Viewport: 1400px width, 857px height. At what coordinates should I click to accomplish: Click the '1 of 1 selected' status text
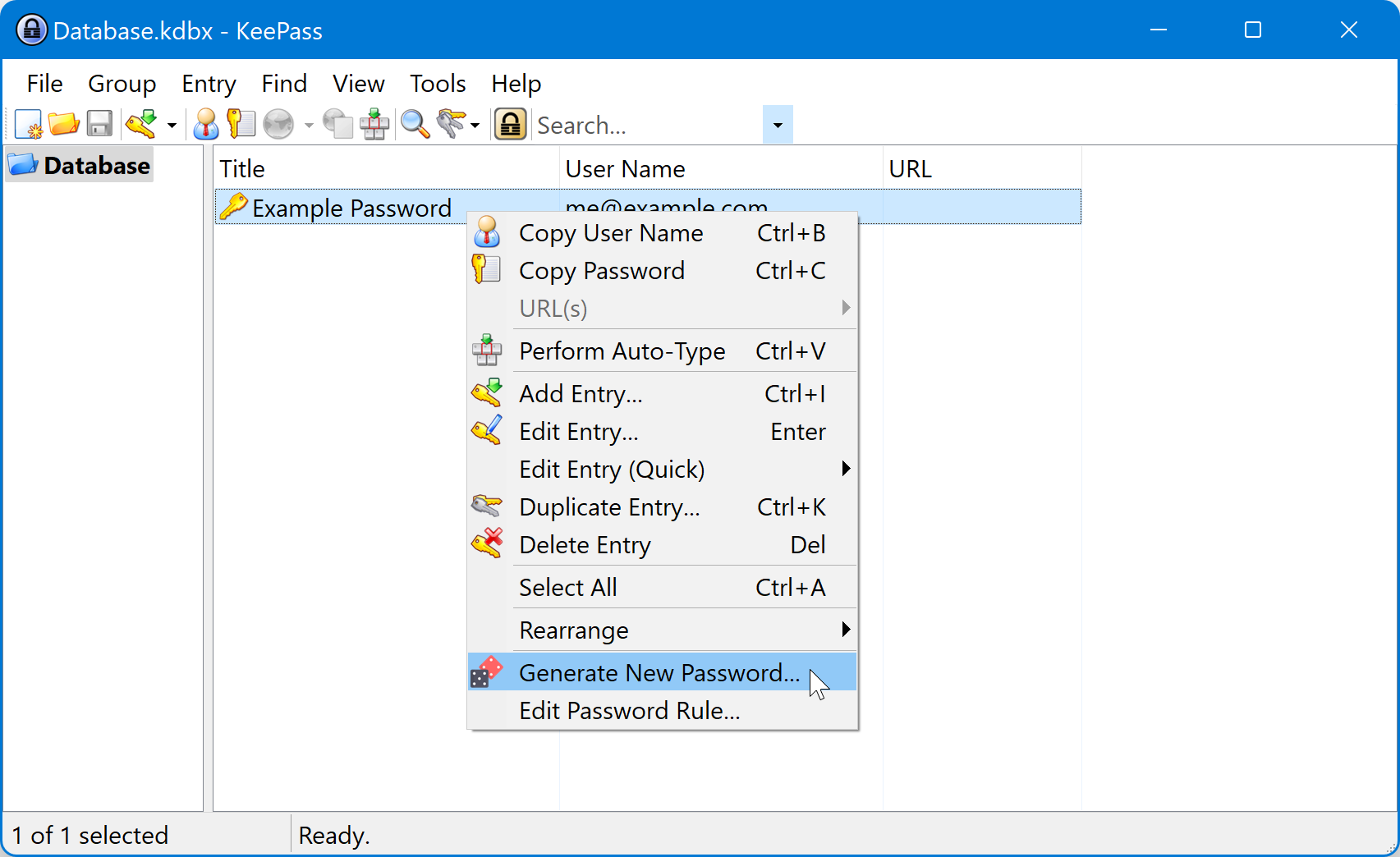point(90,836)
